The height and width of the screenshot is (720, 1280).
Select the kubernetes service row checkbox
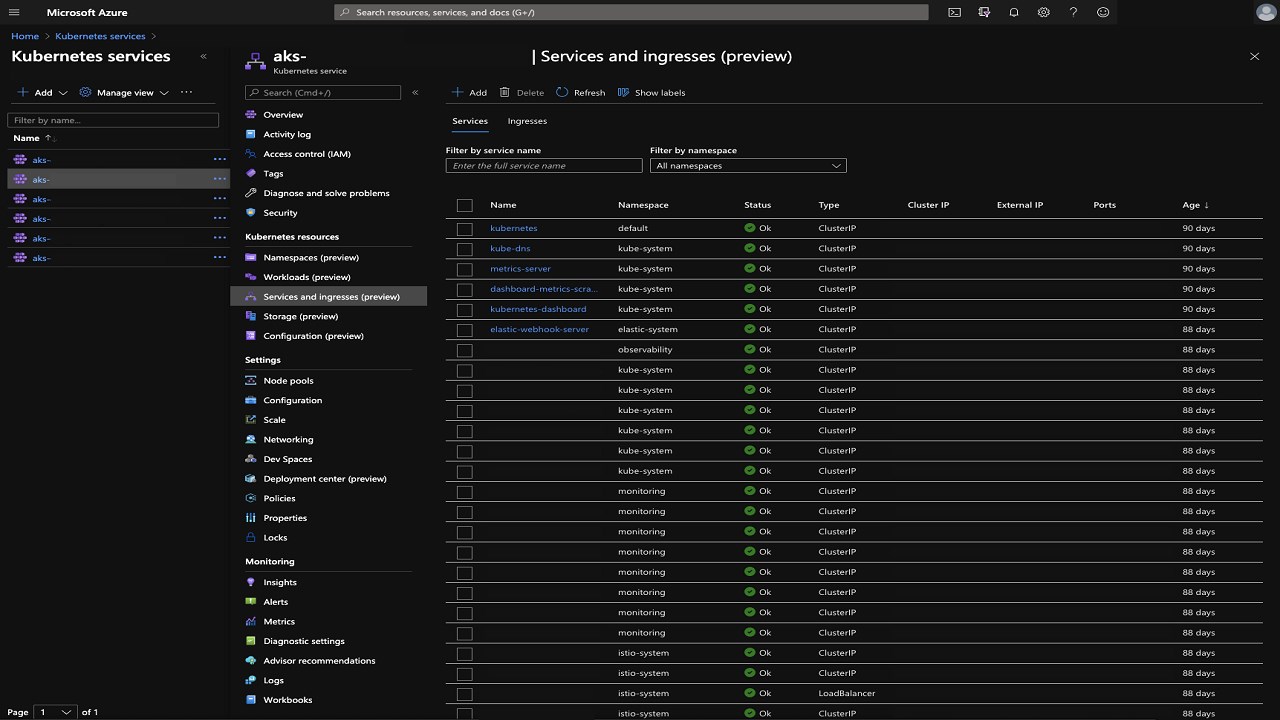pos(464,229)
